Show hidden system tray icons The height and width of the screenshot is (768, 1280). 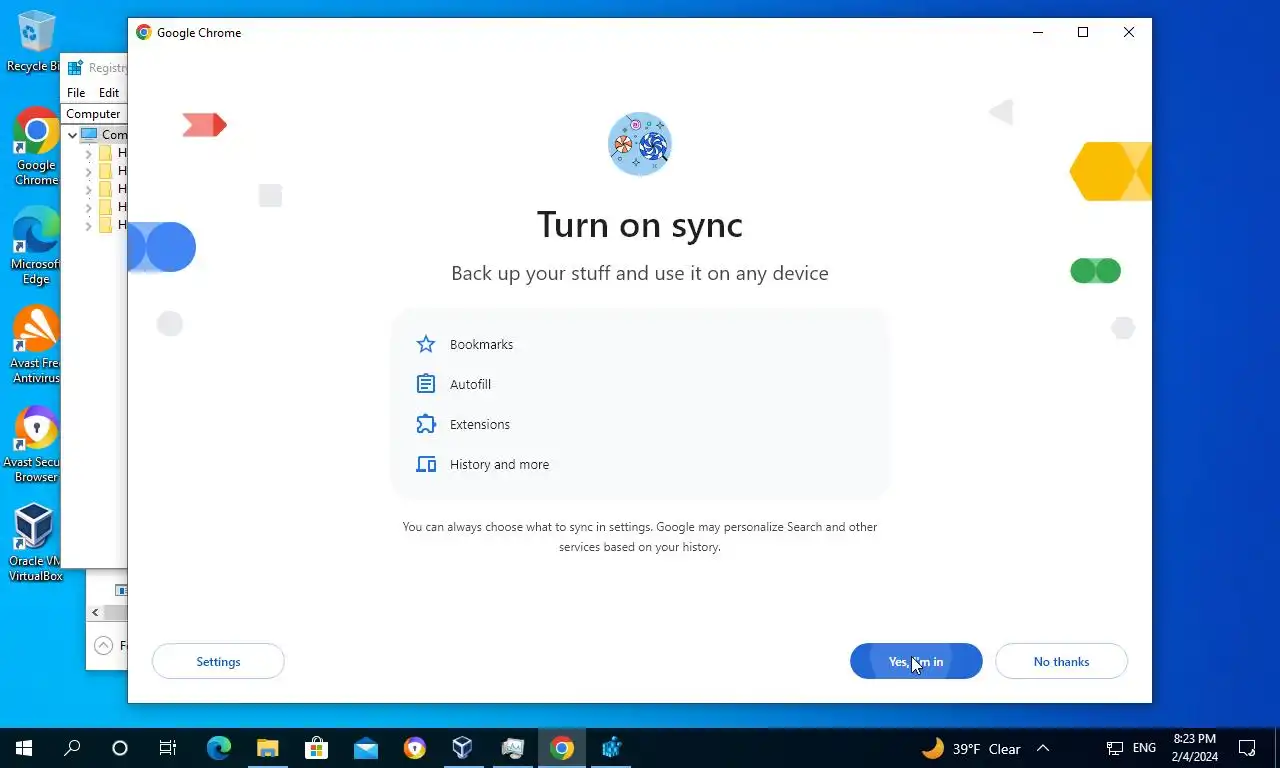(x=1043, y=748)
